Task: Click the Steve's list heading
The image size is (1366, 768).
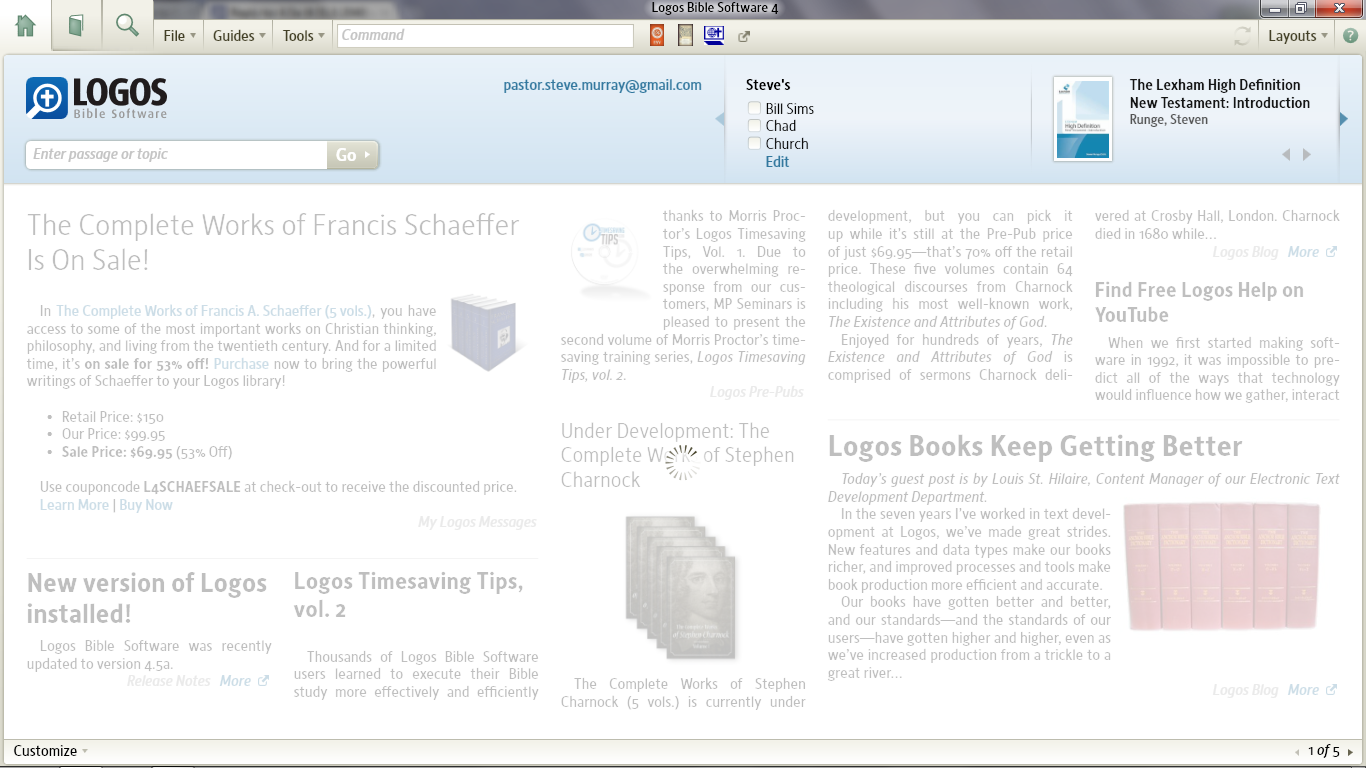Action: pos(768,85)
